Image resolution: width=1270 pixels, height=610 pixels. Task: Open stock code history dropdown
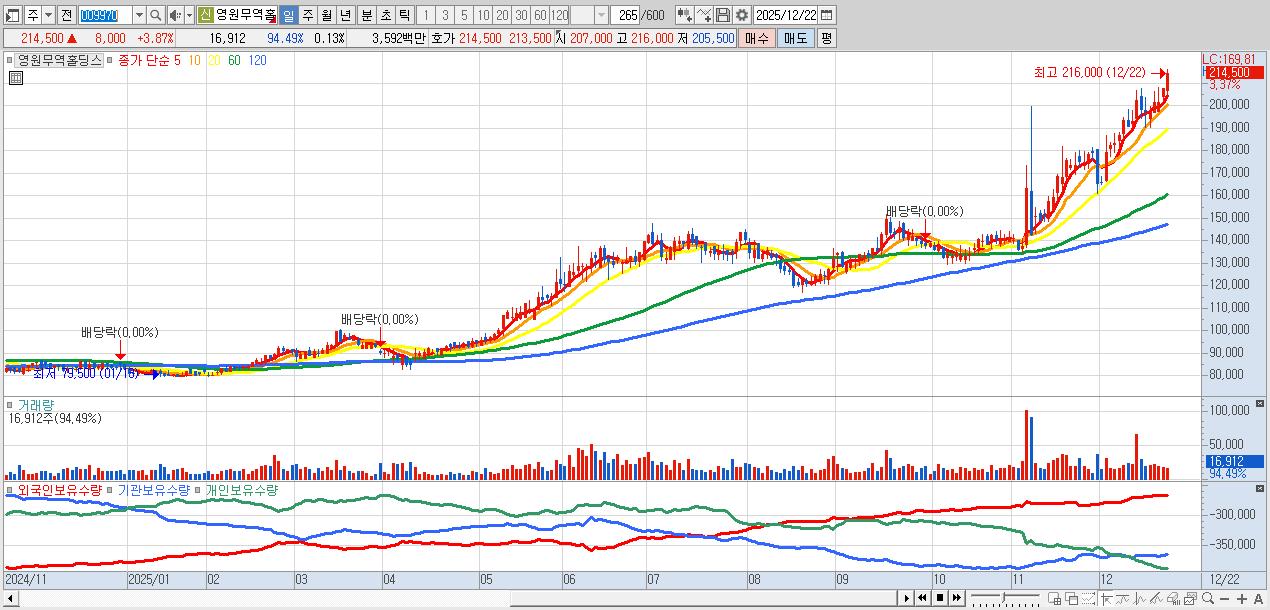click(139, 15)
